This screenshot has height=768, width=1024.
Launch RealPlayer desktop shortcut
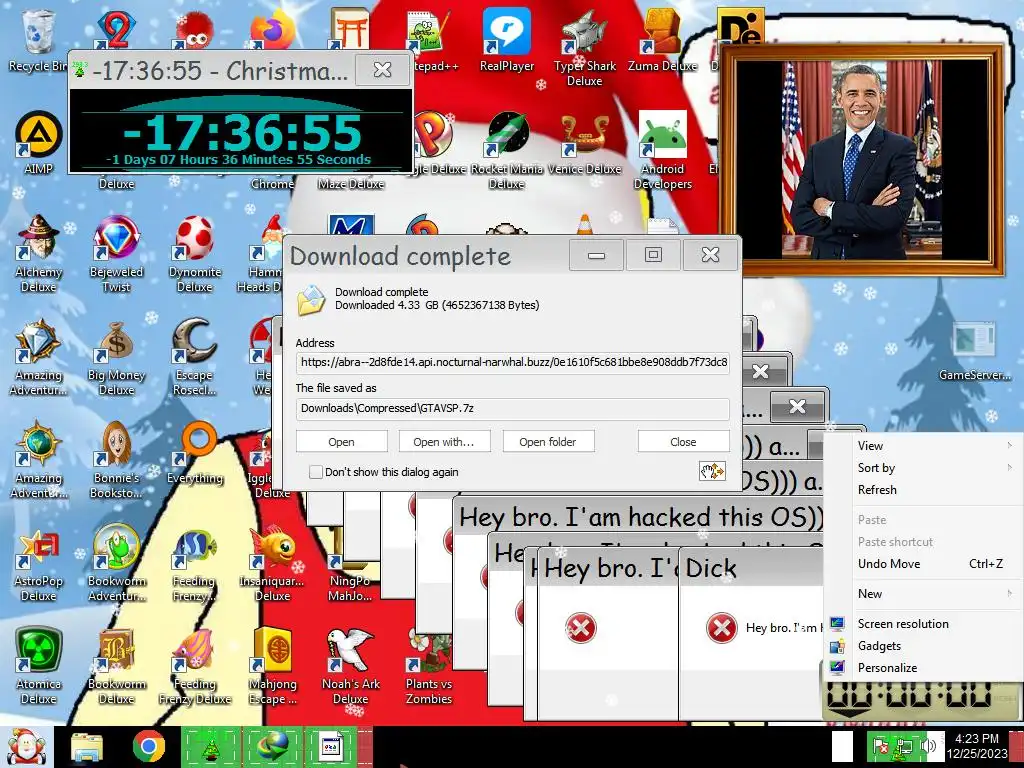[507, 40]
